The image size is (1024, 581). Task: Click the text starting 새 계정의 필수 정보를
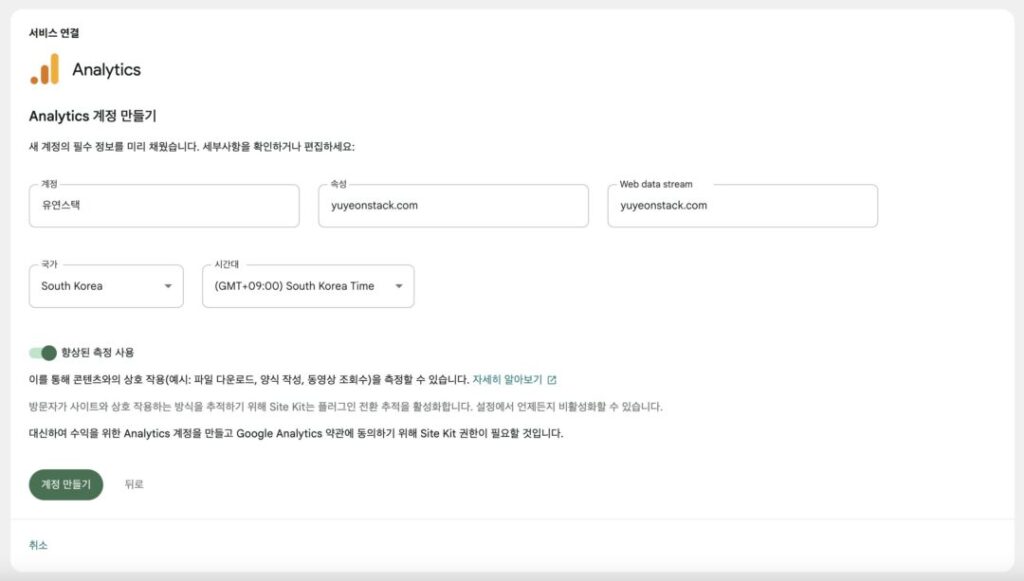[x=191, y=147]
